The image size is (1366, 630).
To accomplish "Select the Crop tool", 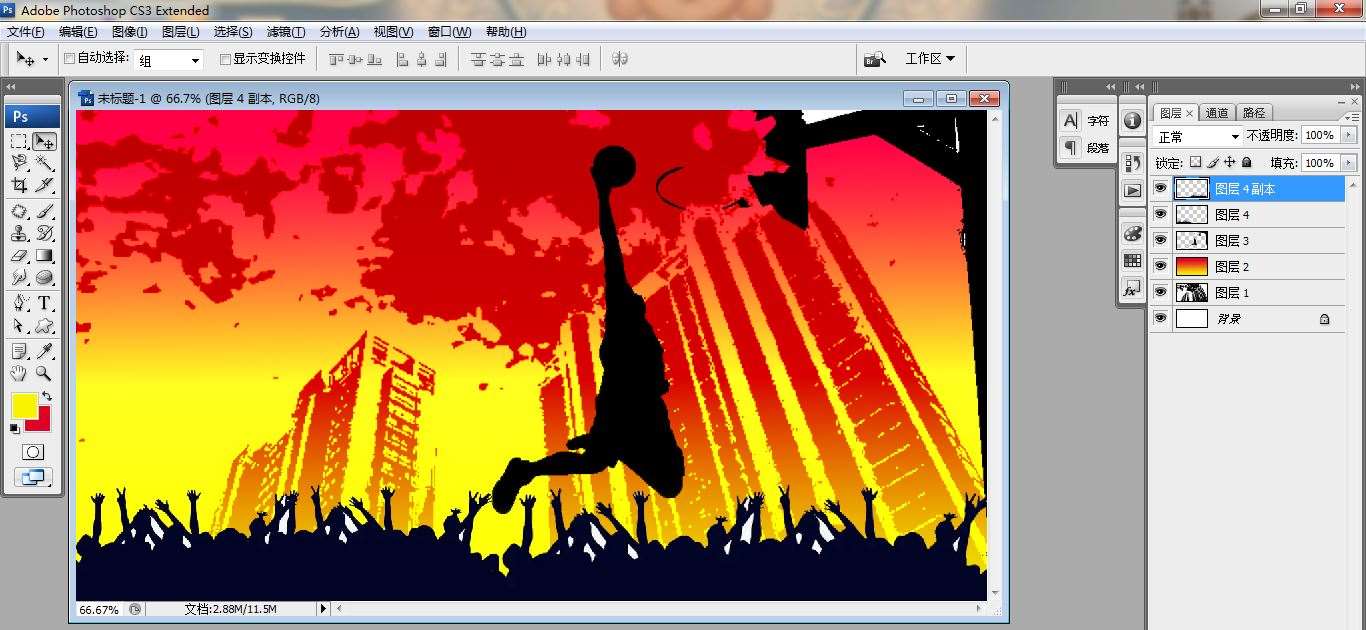I will (19, 185).
